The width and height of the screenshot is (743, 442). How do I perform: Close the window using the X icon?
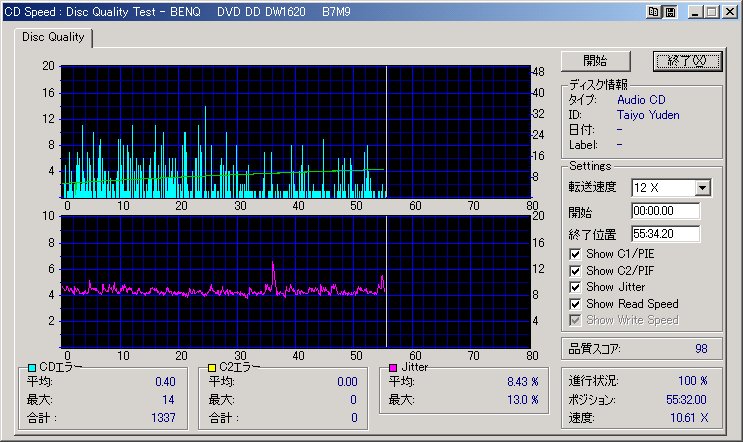[x=728, y=11]
